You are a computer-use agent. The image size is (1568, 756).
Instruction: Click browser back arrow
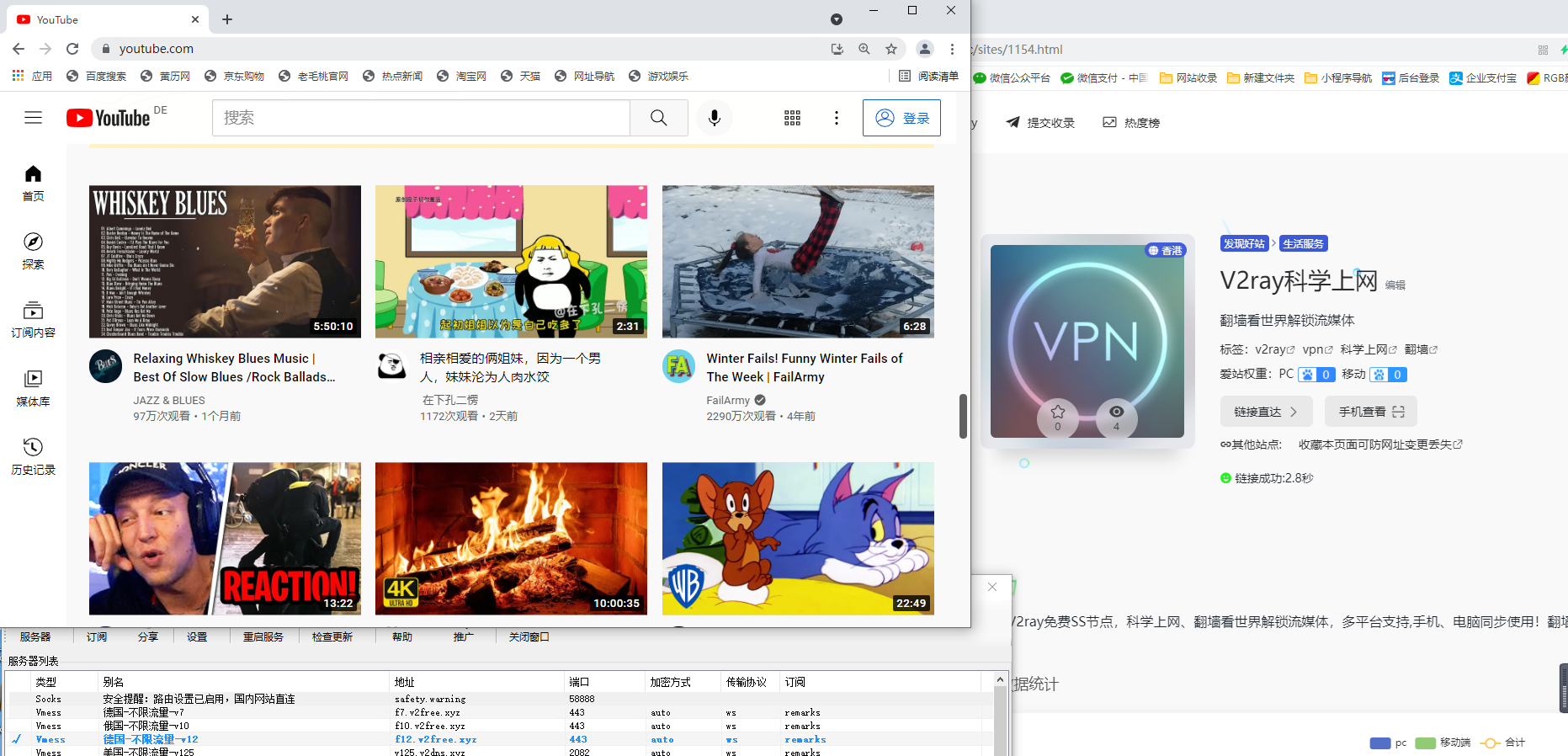(19, 49)
